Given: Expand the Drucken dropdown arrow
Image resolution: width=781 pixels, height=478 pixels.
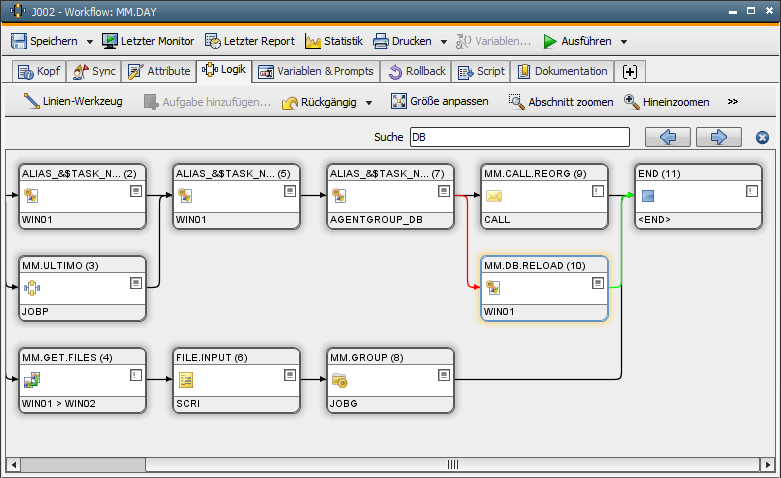Looking at the screenshot, I should pos(444,42).
